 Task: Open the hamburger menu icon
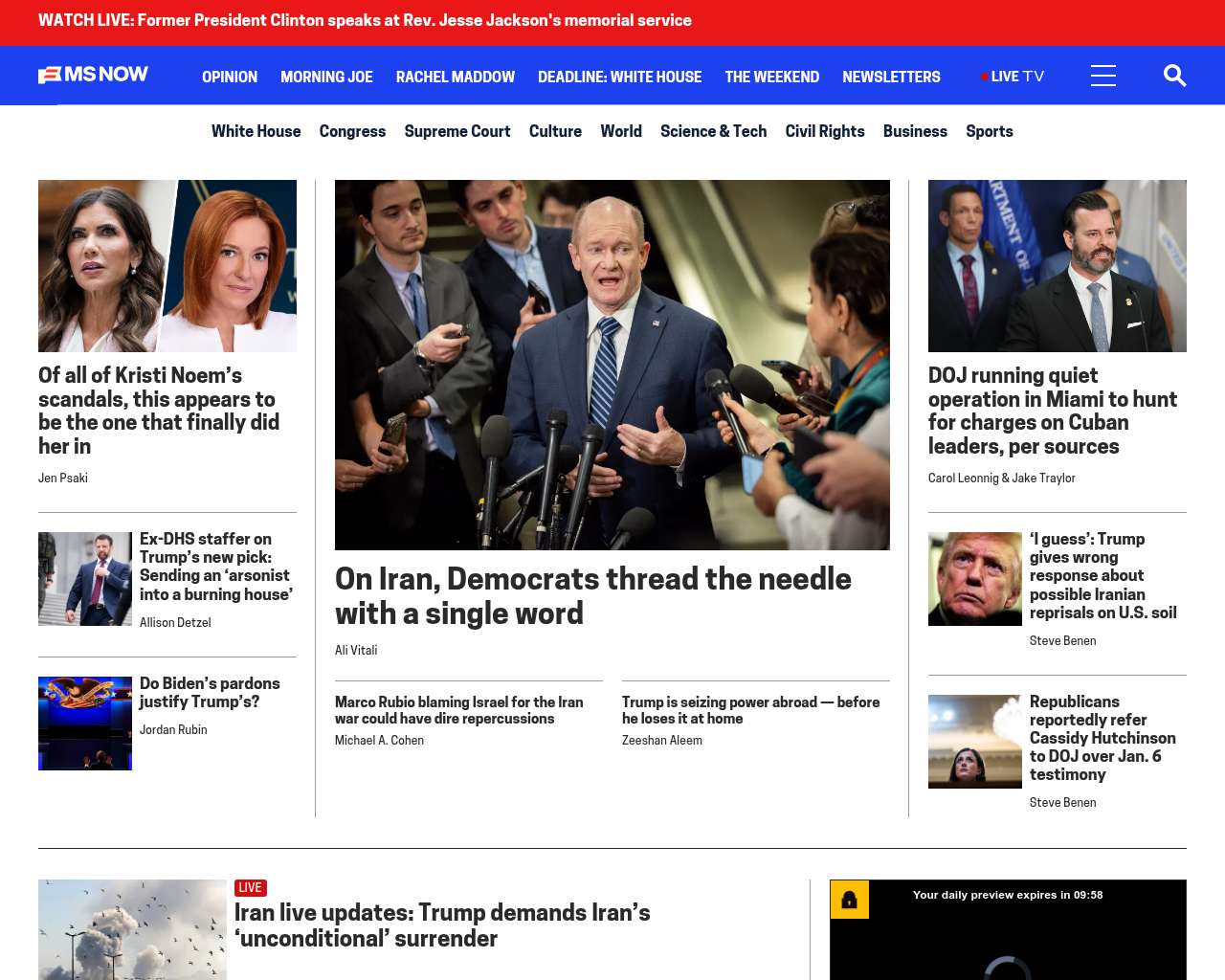tap(1103, 76)
